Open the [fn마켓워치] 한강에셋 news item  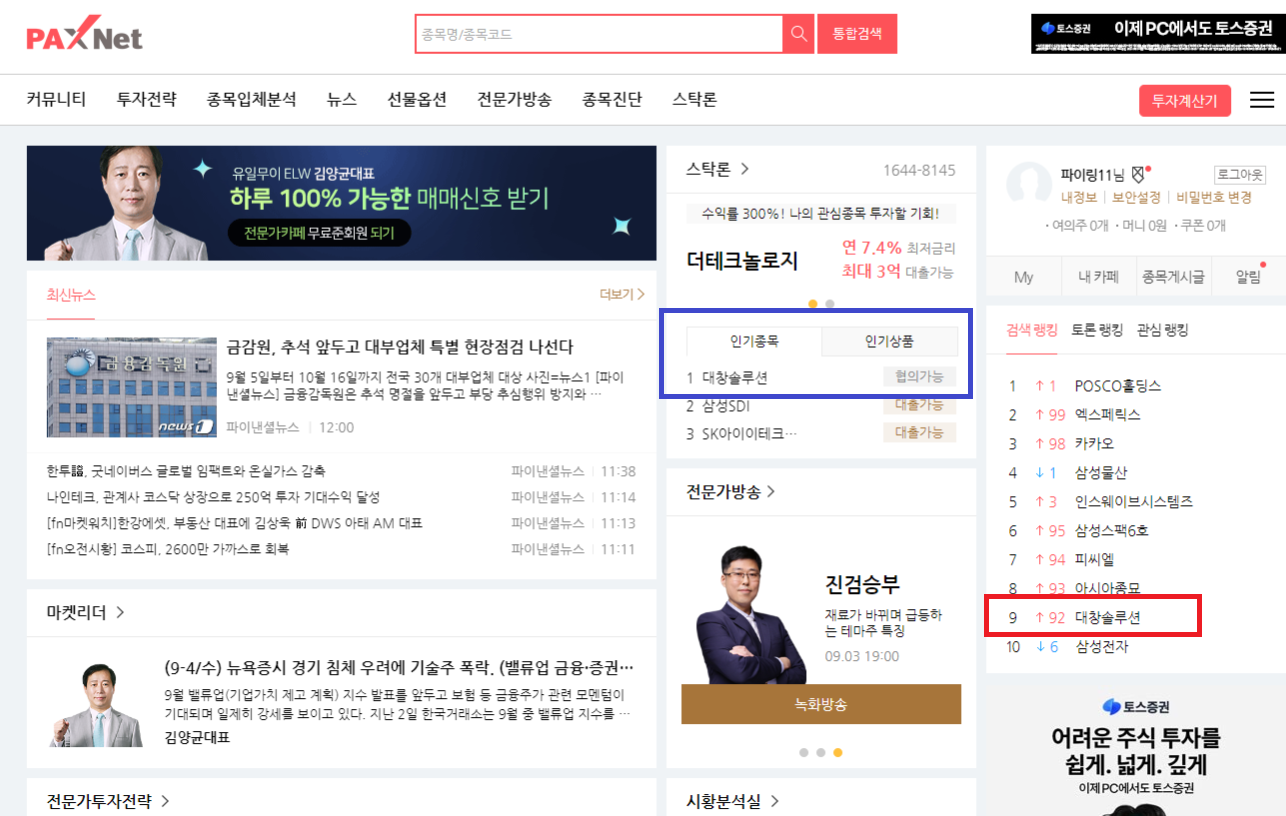pos(234,523)
